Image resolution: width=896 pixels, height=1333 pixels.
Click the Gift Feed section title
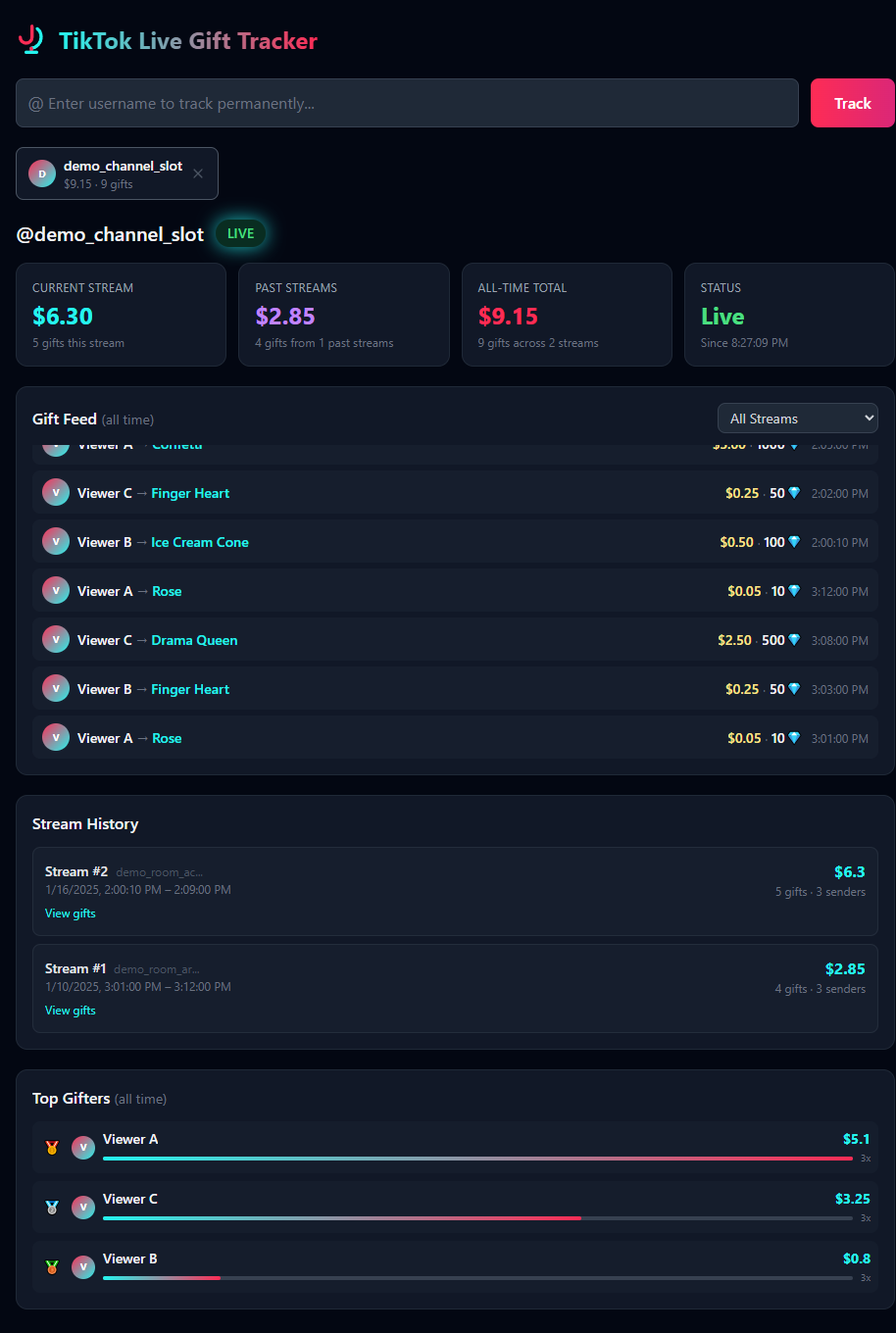[65, 419]
